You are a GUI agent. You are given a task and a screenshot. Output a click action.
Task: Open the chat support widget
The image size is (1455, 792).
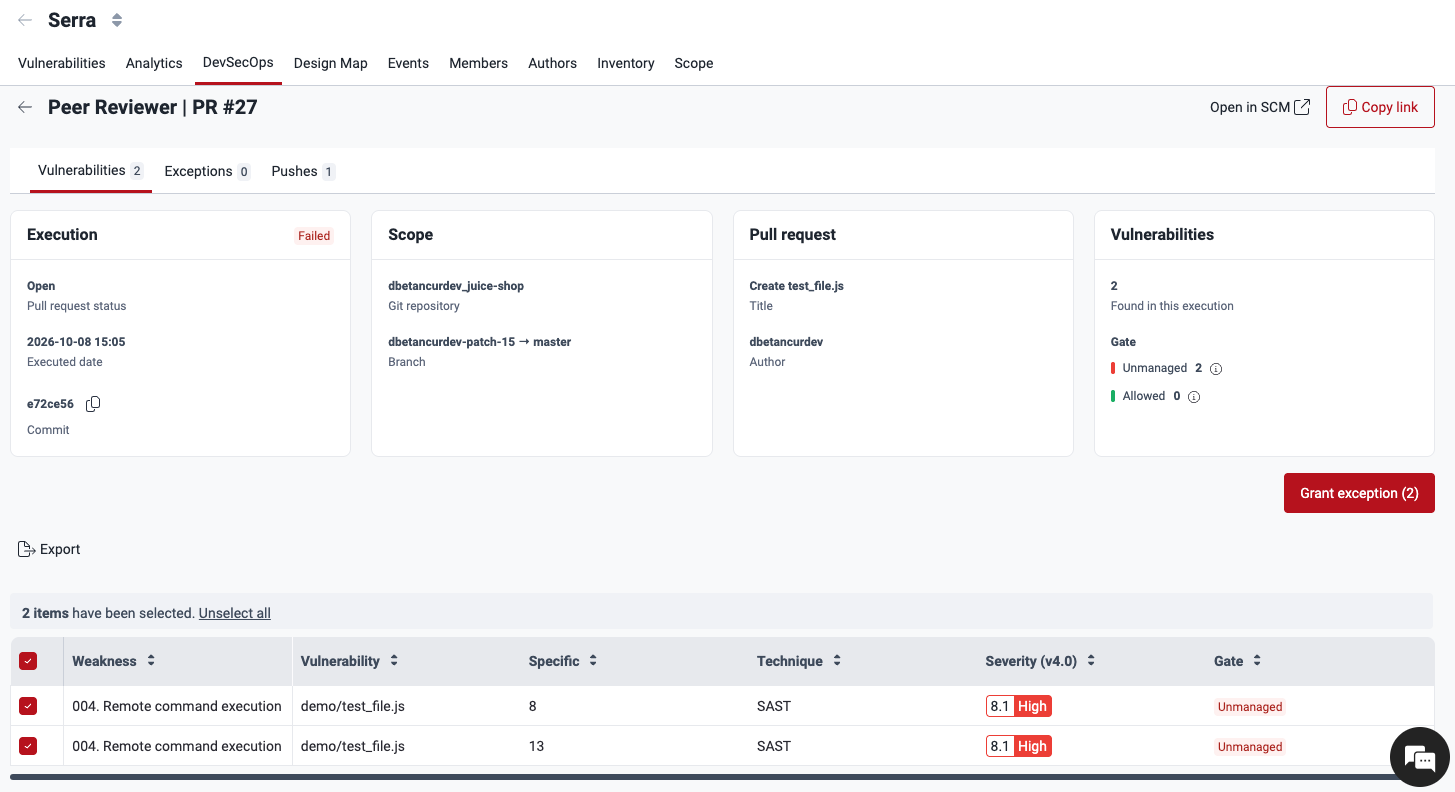(x=1420, y=757)
